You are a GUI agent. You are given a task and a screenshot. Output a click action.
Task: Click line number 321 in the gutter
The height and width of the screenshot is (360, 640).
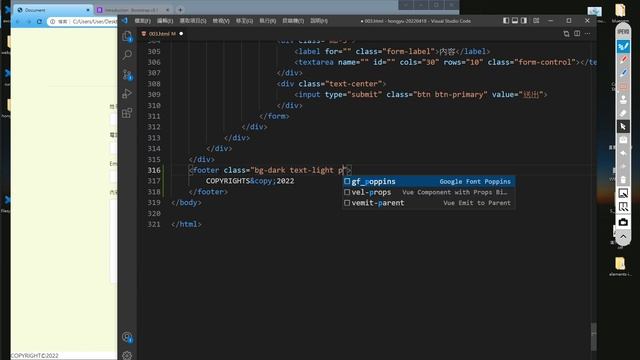pos(154,224)
